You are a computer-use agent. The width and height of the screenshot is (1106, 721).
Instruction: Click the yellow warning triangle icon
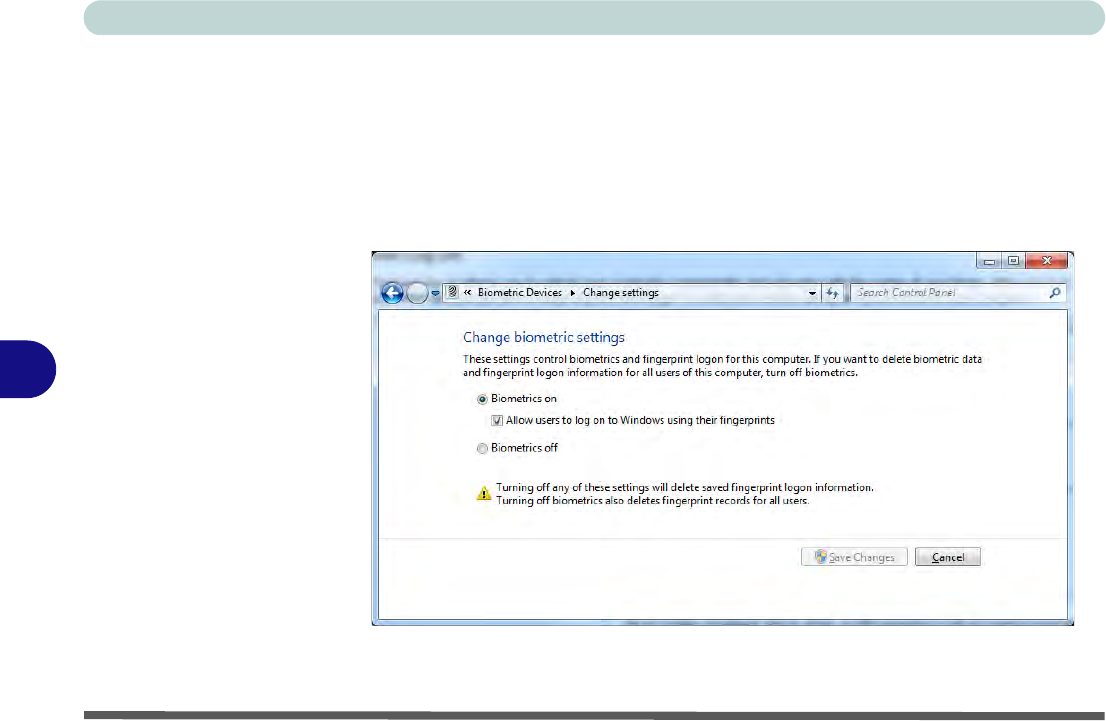pyautogui.click(x=483, y=493)
